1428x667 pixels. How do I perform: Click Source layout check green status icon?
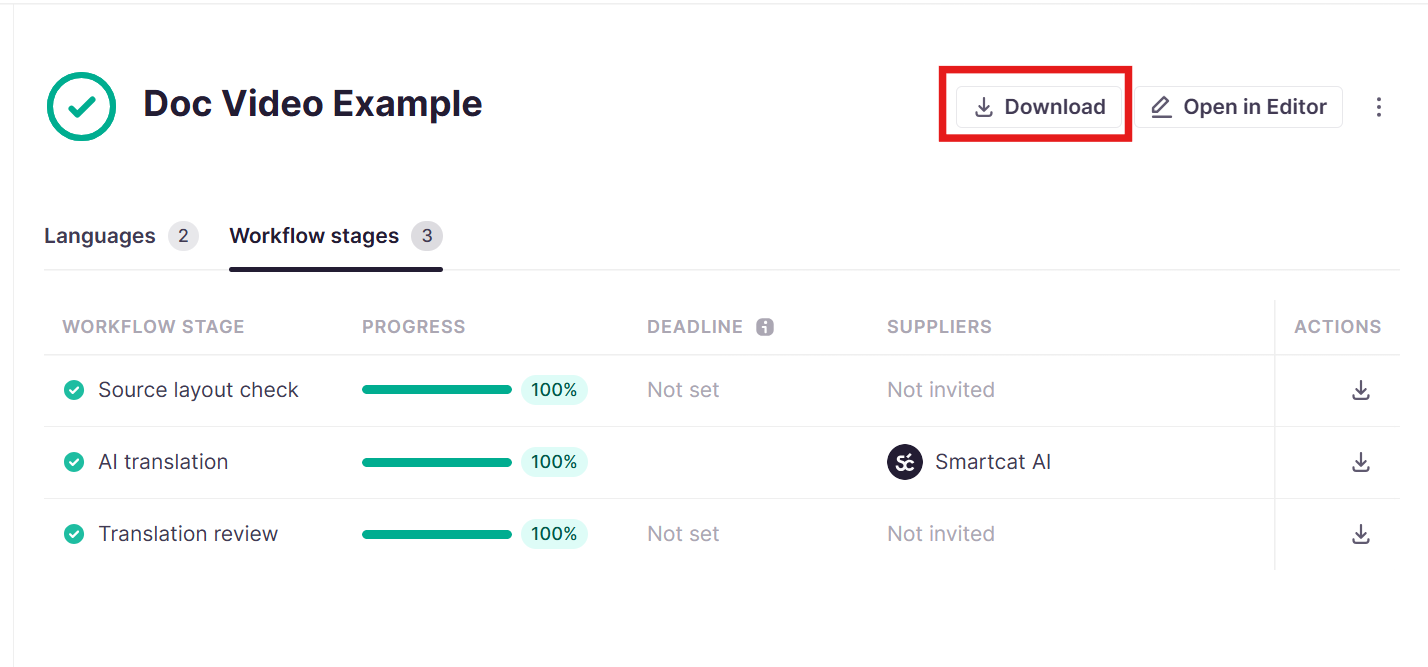(74, 390)
